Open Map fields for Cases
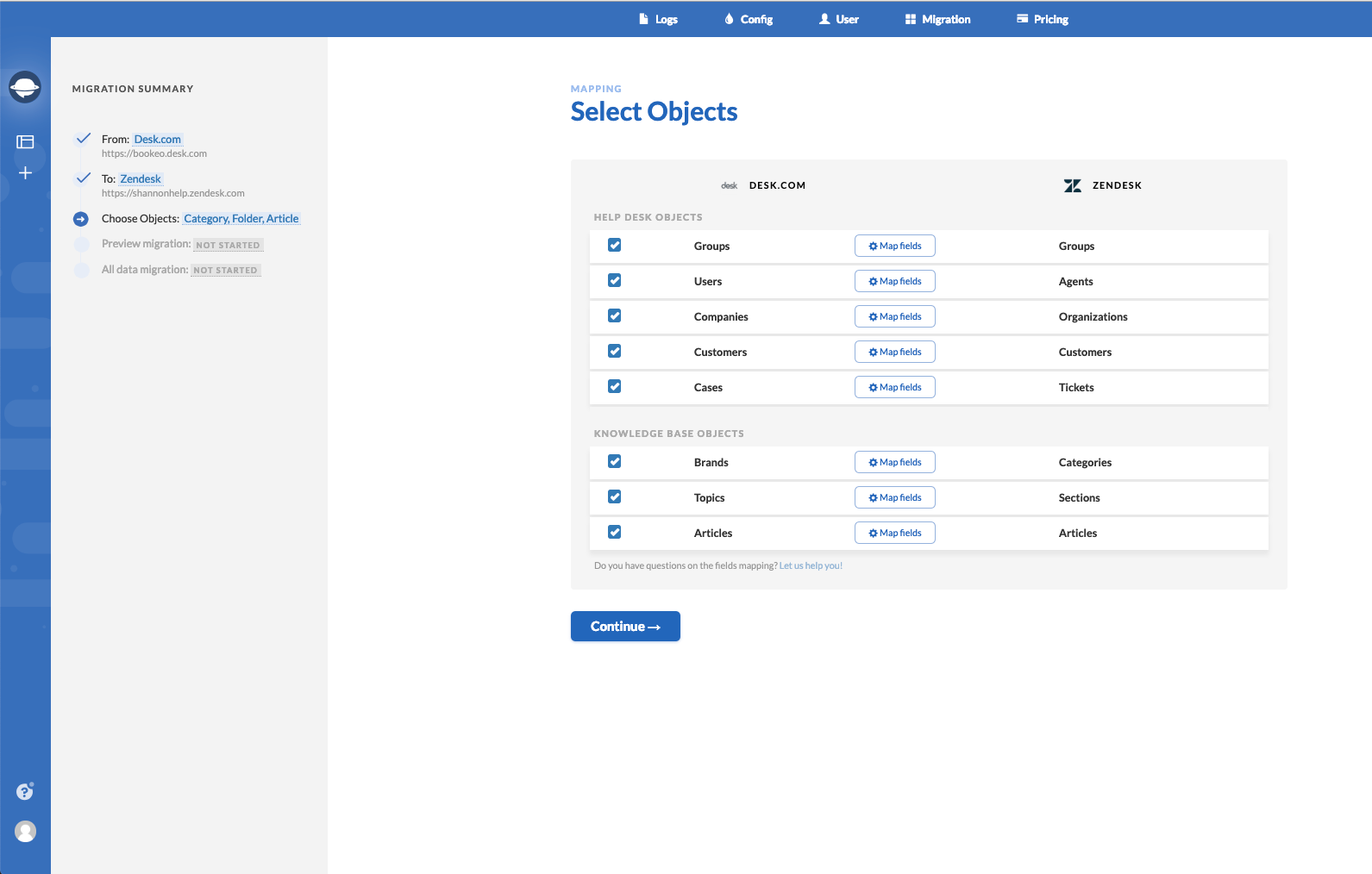Screen dimensions: 1372x874 (x=895, y=387)
